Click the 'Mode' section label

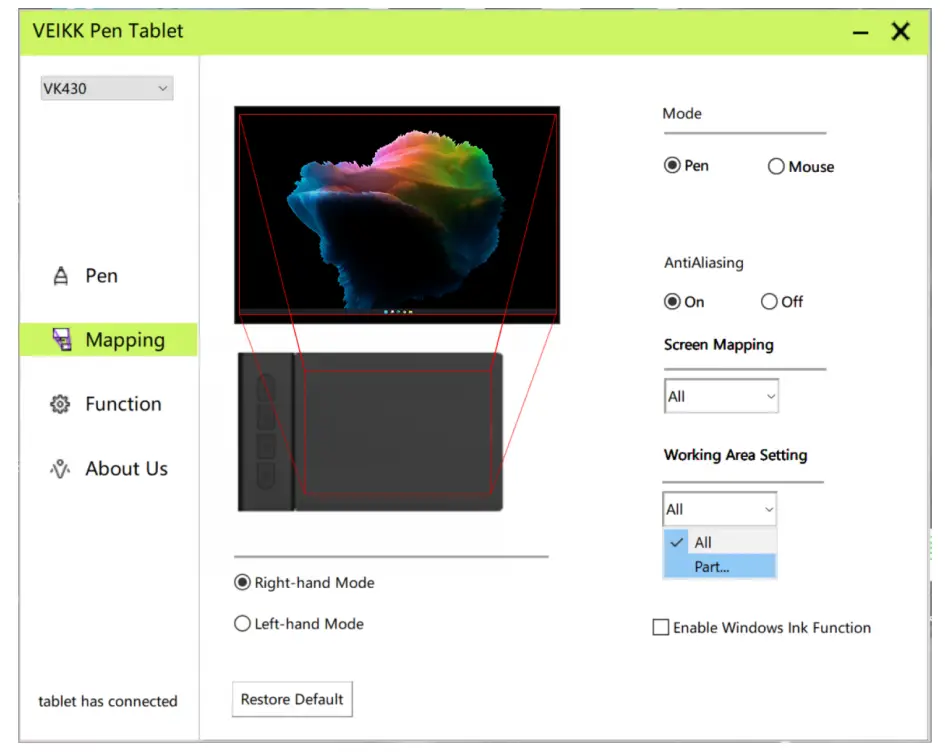[682, 113]
